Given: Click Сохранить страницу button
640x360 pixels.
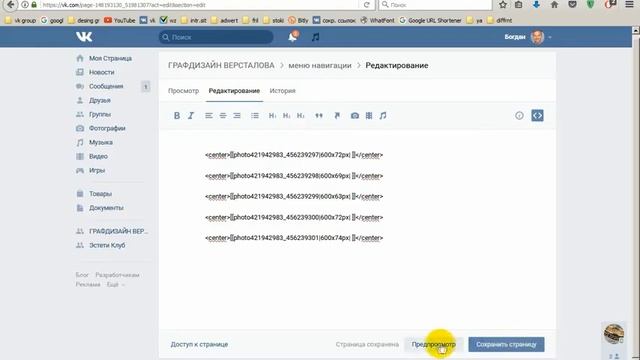Looking at the screenshot, I should 506,344.
